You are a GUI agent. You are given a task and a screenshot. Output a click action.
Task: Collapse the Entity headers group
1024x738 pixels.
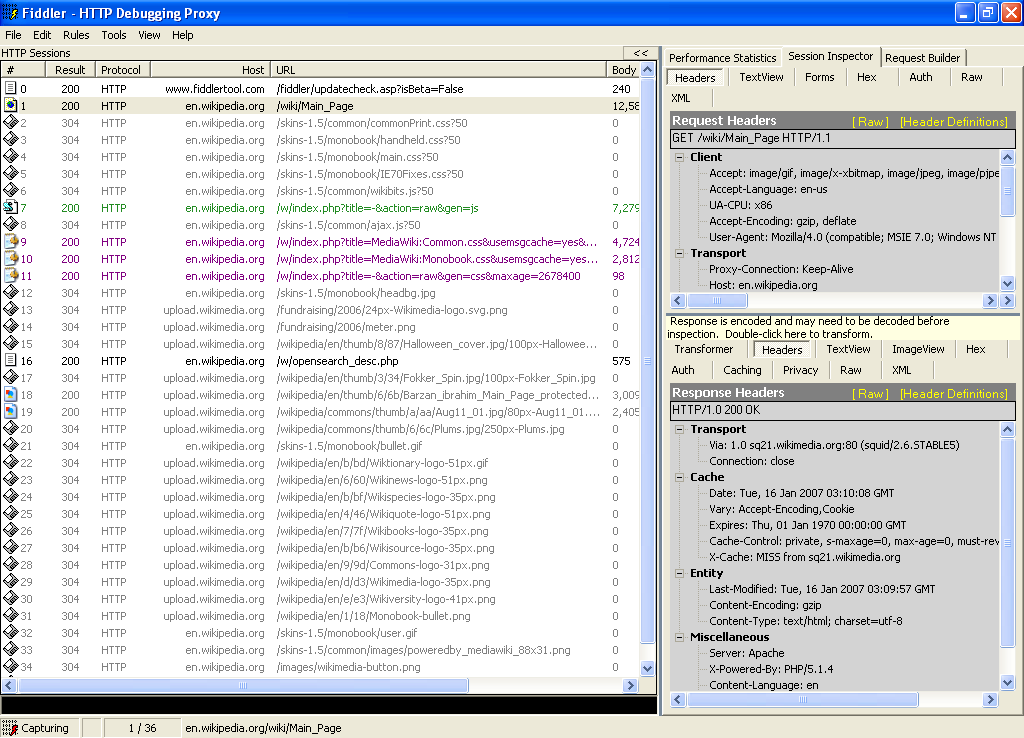click(680, 573)
